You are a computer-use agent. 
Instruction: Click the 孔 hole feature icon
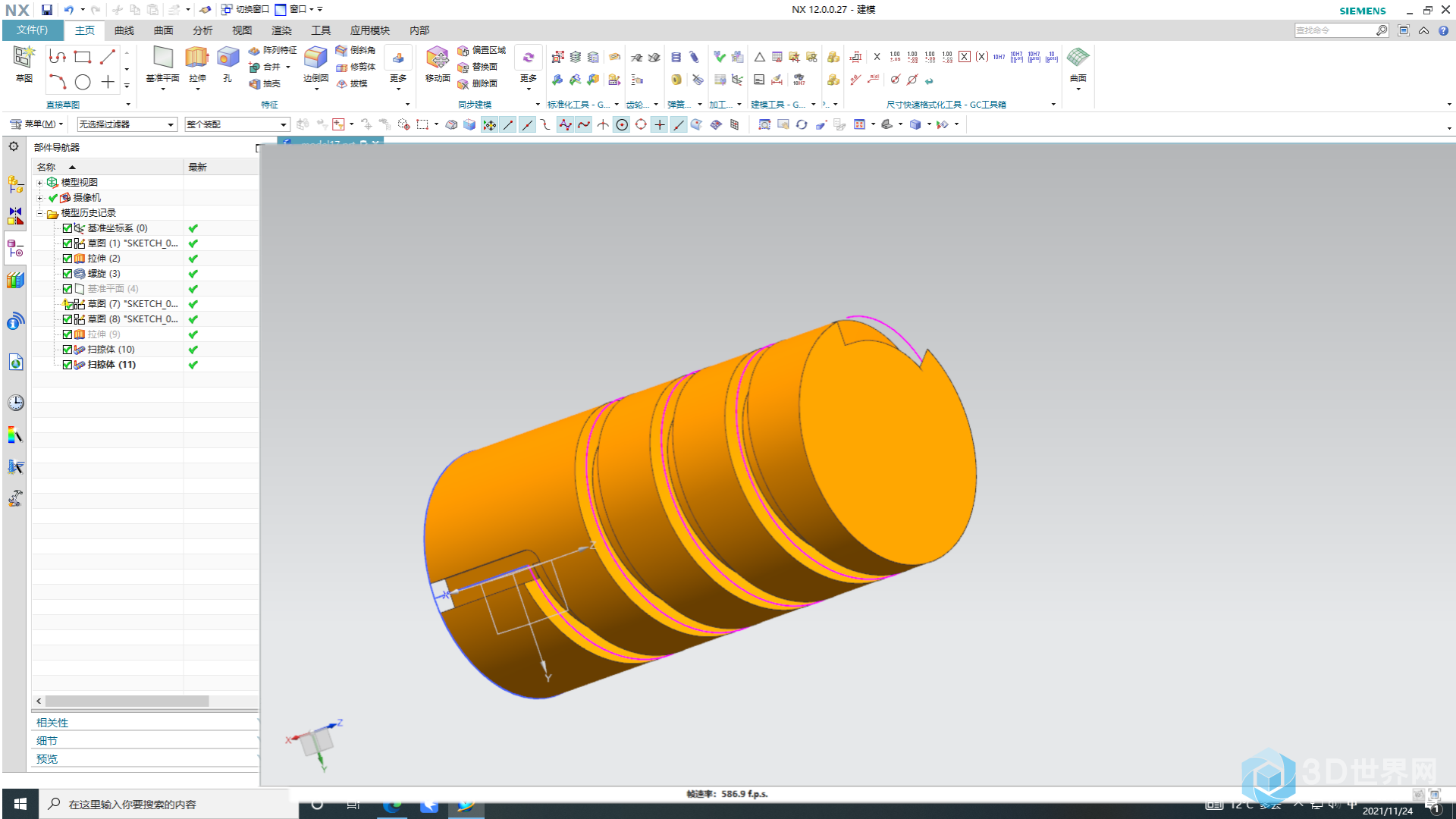227,57
